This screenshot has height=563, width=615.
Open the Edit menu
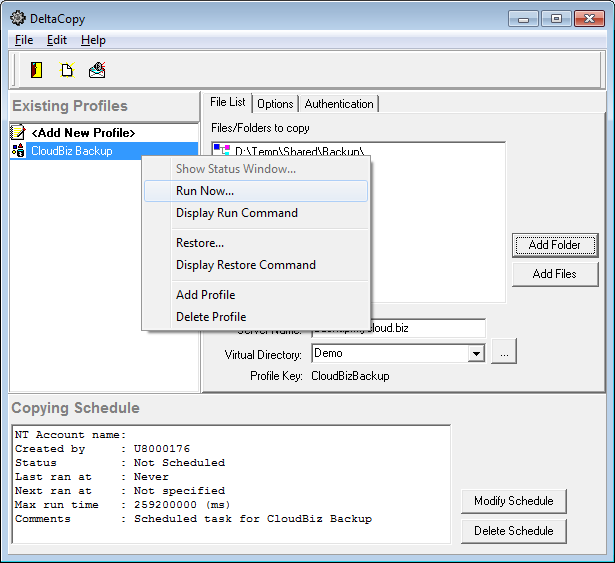click(x=57, y=40)
